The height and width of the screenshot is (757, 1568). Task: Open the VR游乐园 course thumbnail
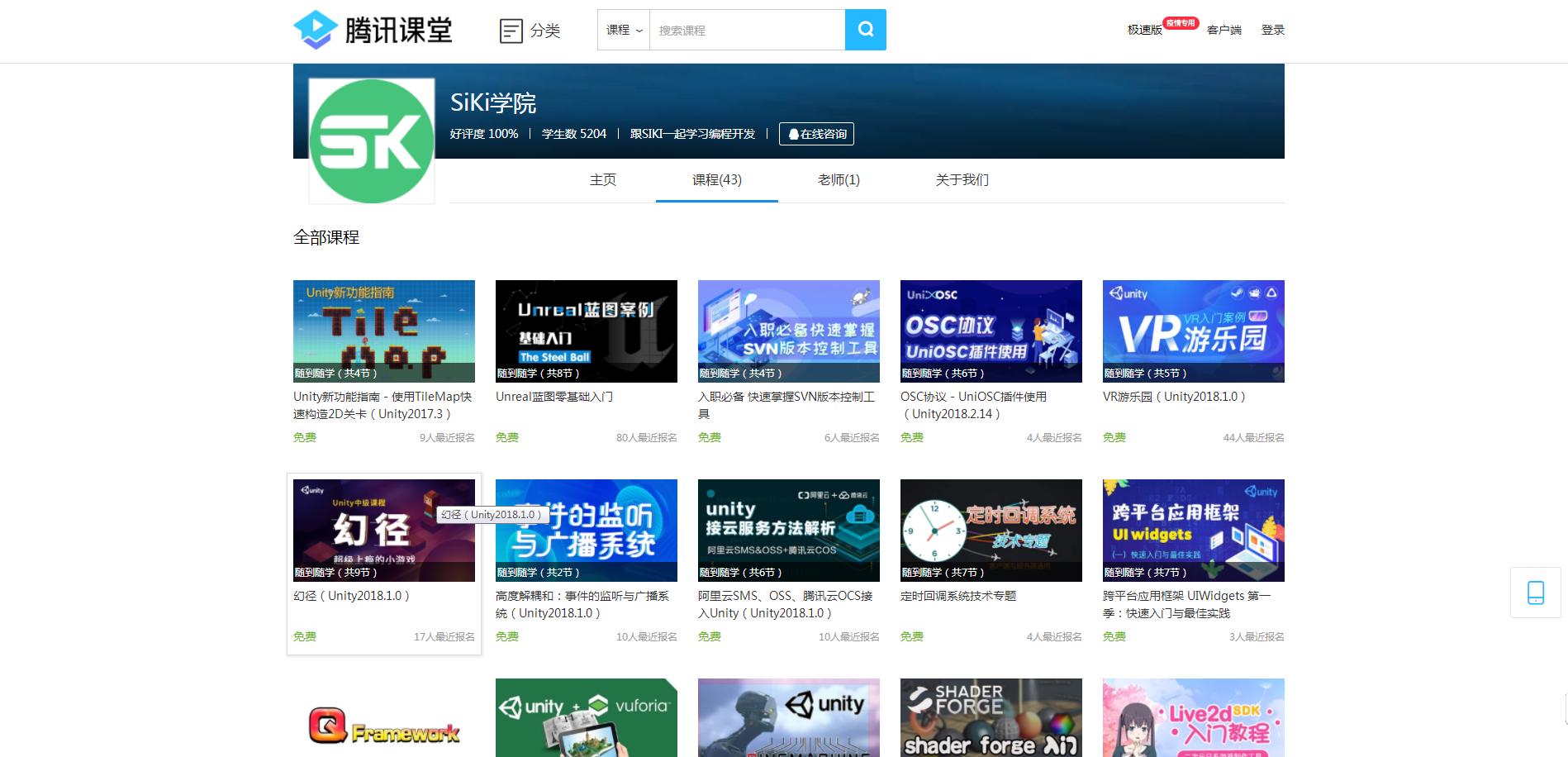point(1194,331)
